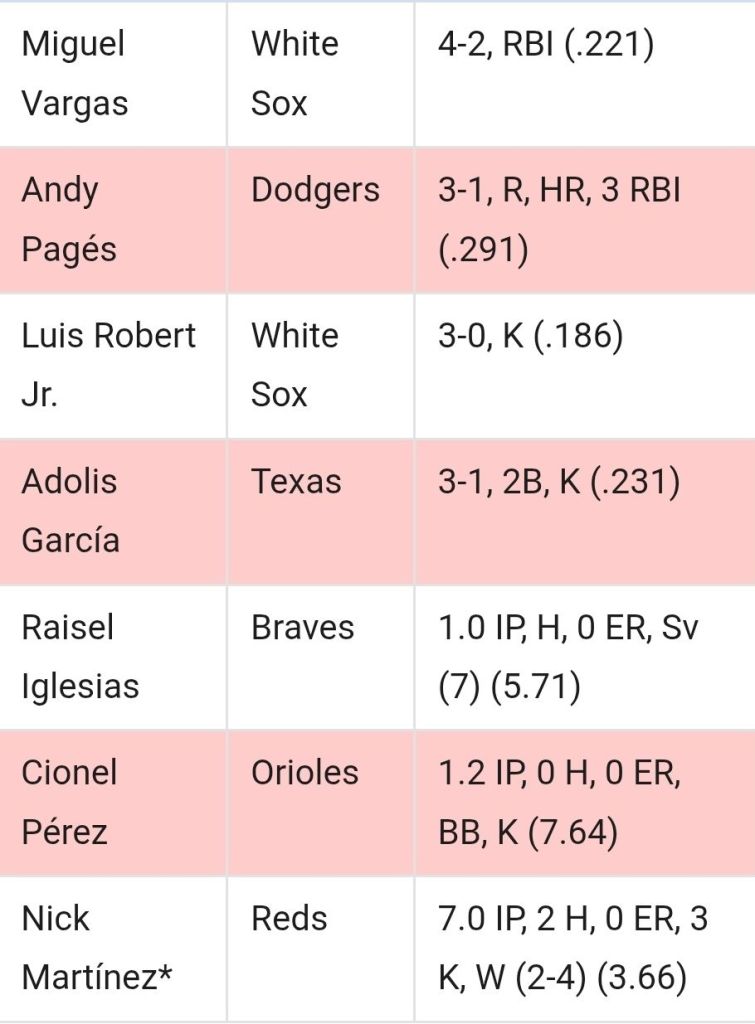
Task: Select Luis Robert Jr. name cell
Action: (x=113, y=366)
